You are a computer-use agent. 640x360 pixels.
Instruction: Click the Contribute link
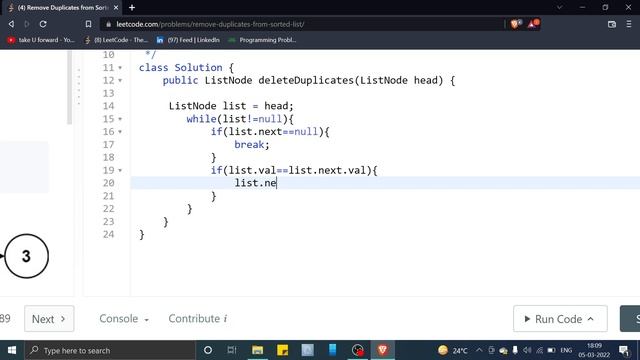click(198, 319)
